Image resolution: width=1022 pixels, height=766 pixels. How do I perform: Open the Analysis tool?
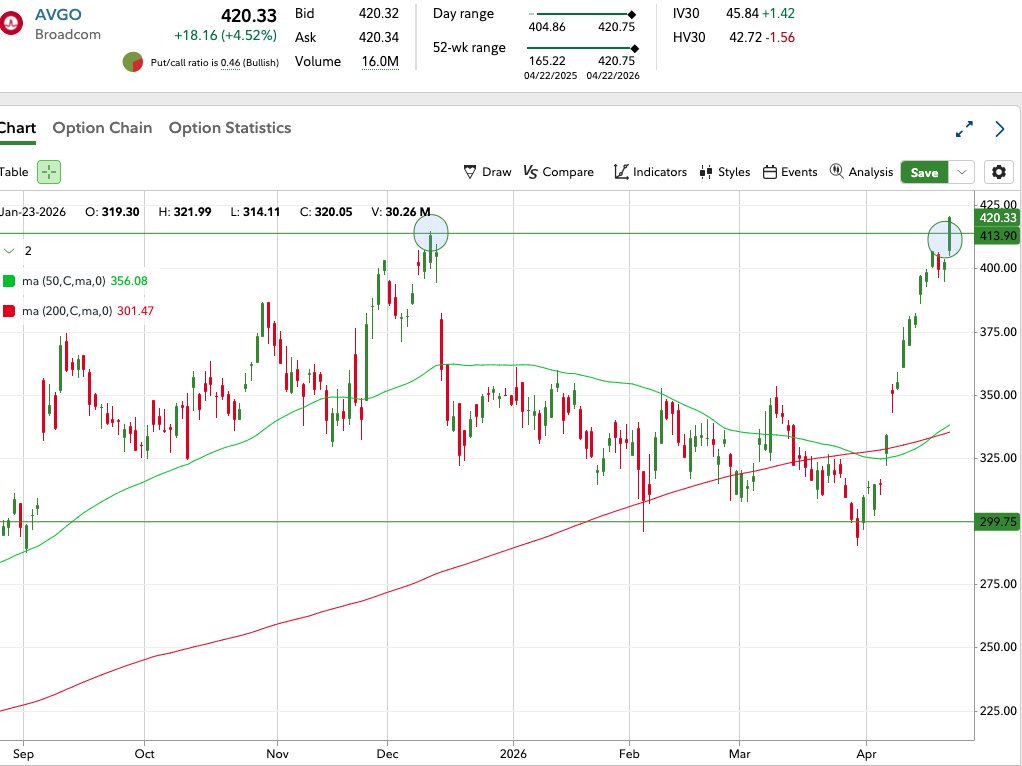coord(861,172)
